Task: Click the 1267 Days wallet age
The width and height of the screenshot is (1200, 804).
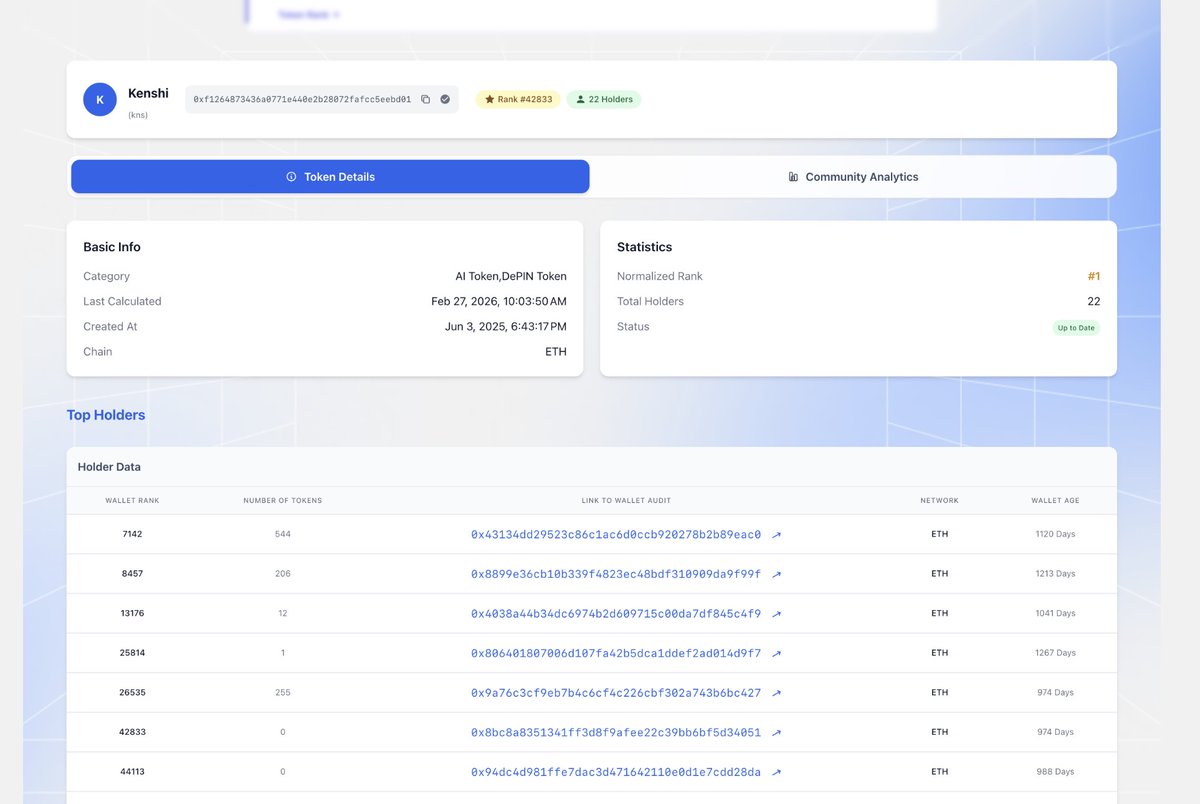Action: click(1055, 653)
